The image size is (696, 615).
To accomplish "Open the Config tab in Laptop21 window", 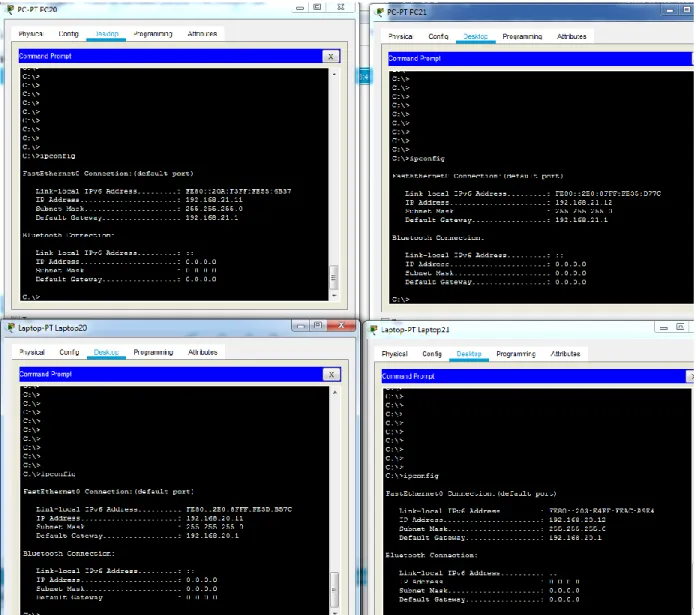I will [432, 354].
